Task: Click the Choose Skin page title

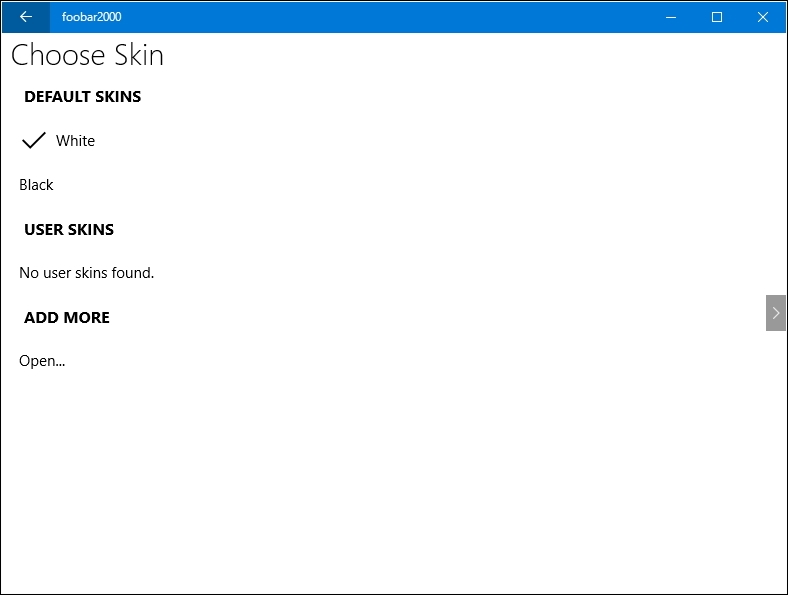Action: (87, 55)
